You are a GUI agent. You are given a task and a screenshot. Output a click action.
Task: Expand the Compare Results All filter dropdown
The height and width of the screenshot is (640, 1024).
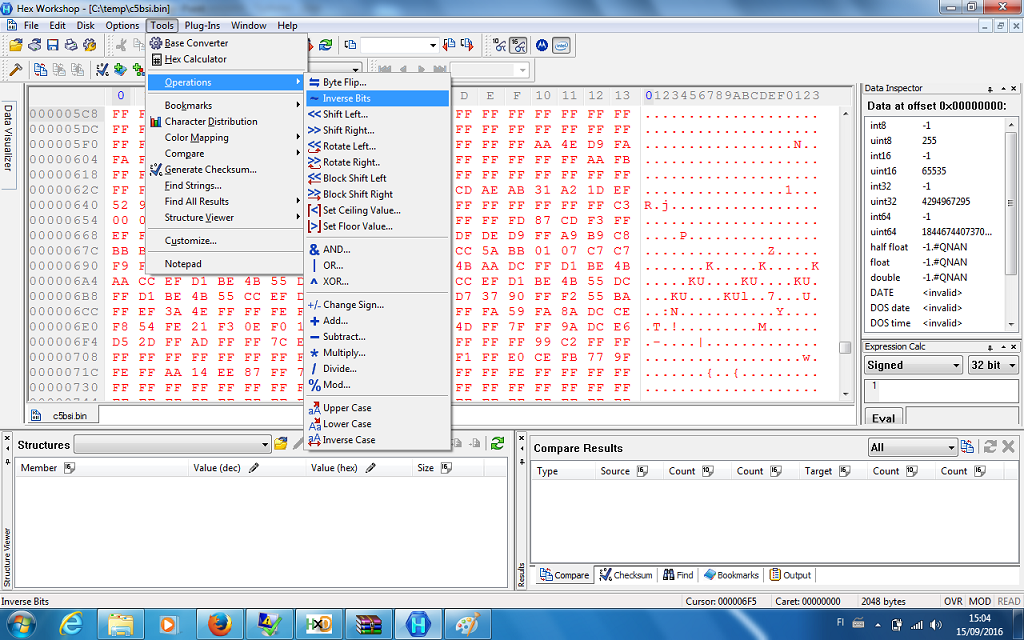pos(911,447)
